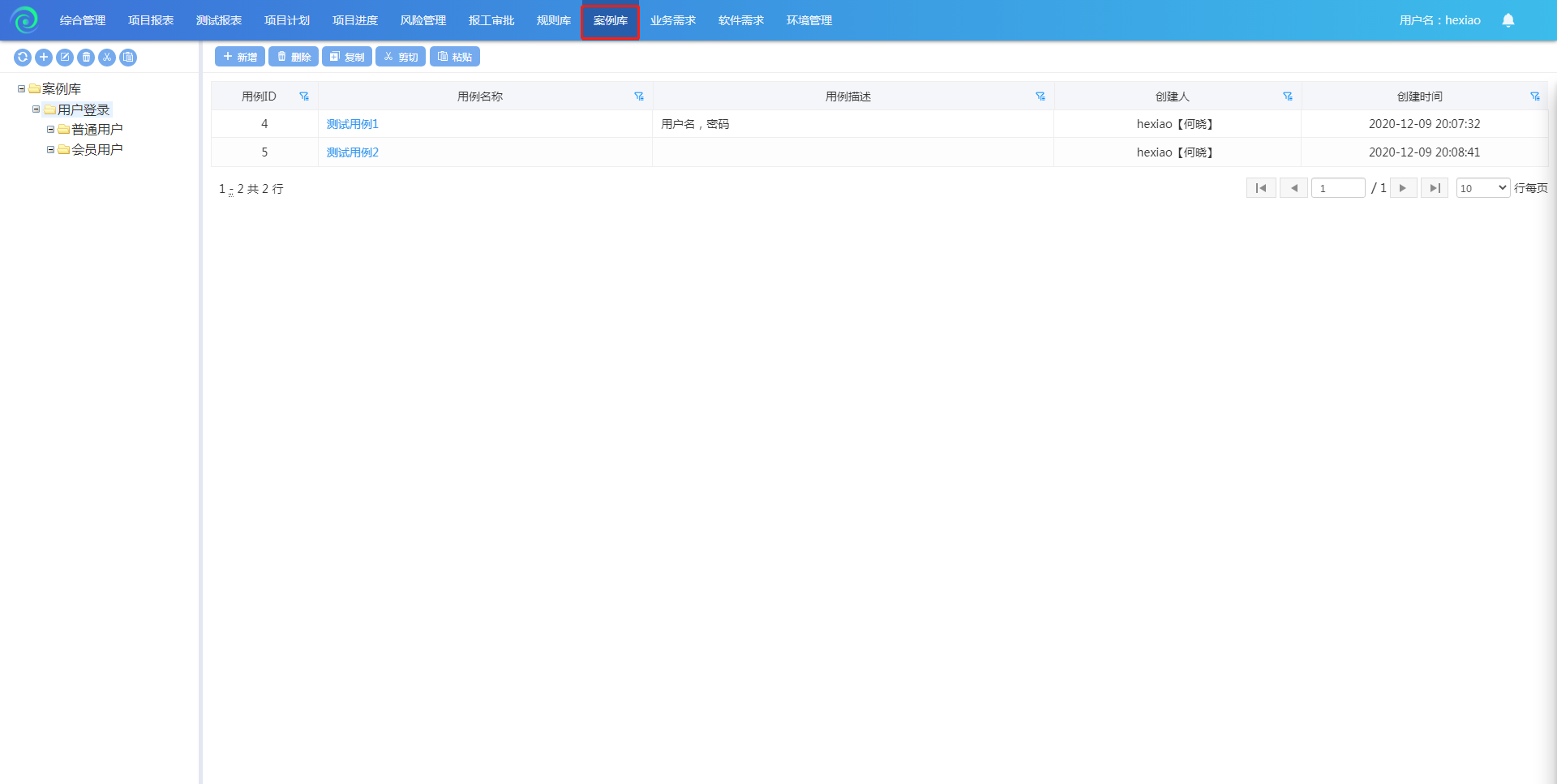
Task: Open the 业务需求 menu item
Action: [672, 20]
